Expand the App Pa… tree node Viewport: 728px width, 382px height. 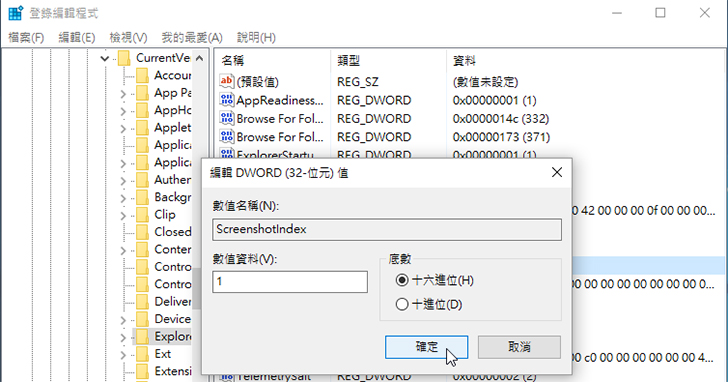click(x=123, y=94)
